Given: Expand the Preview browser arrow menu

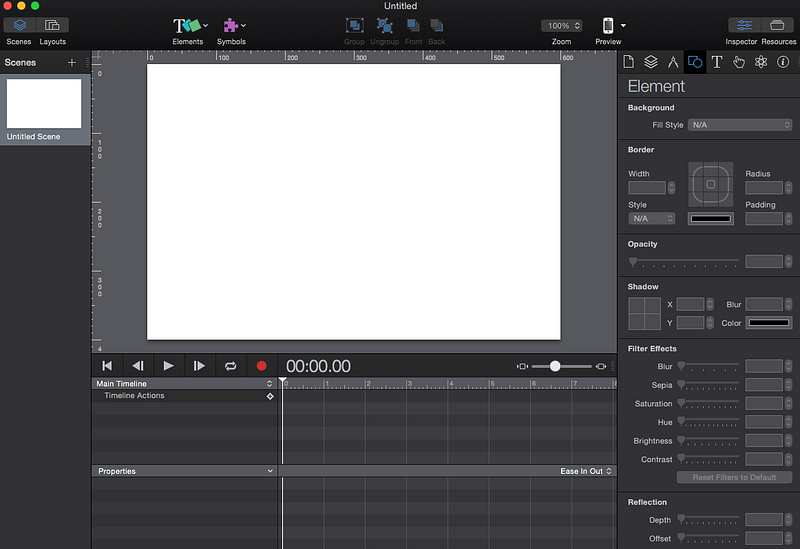Looking at the screenshot, I should point(623,26).
